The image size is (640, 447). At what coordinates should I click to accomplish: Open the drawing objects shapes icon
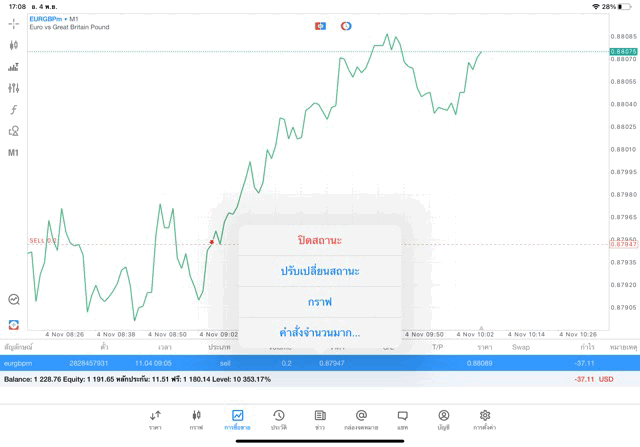[13, 131]
